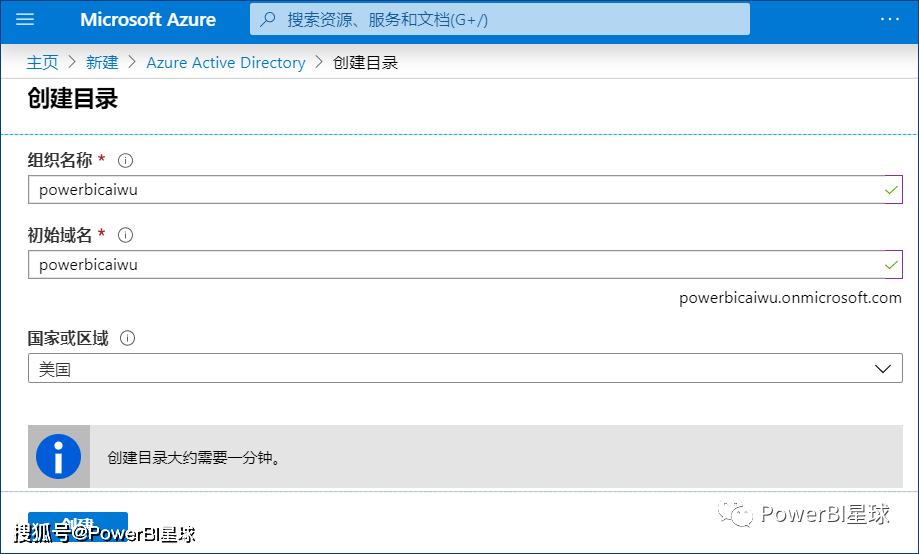This screenshot has width=919, height=554.
Task: Click the 创建目录 page heading
Action: tap(73, 98)
